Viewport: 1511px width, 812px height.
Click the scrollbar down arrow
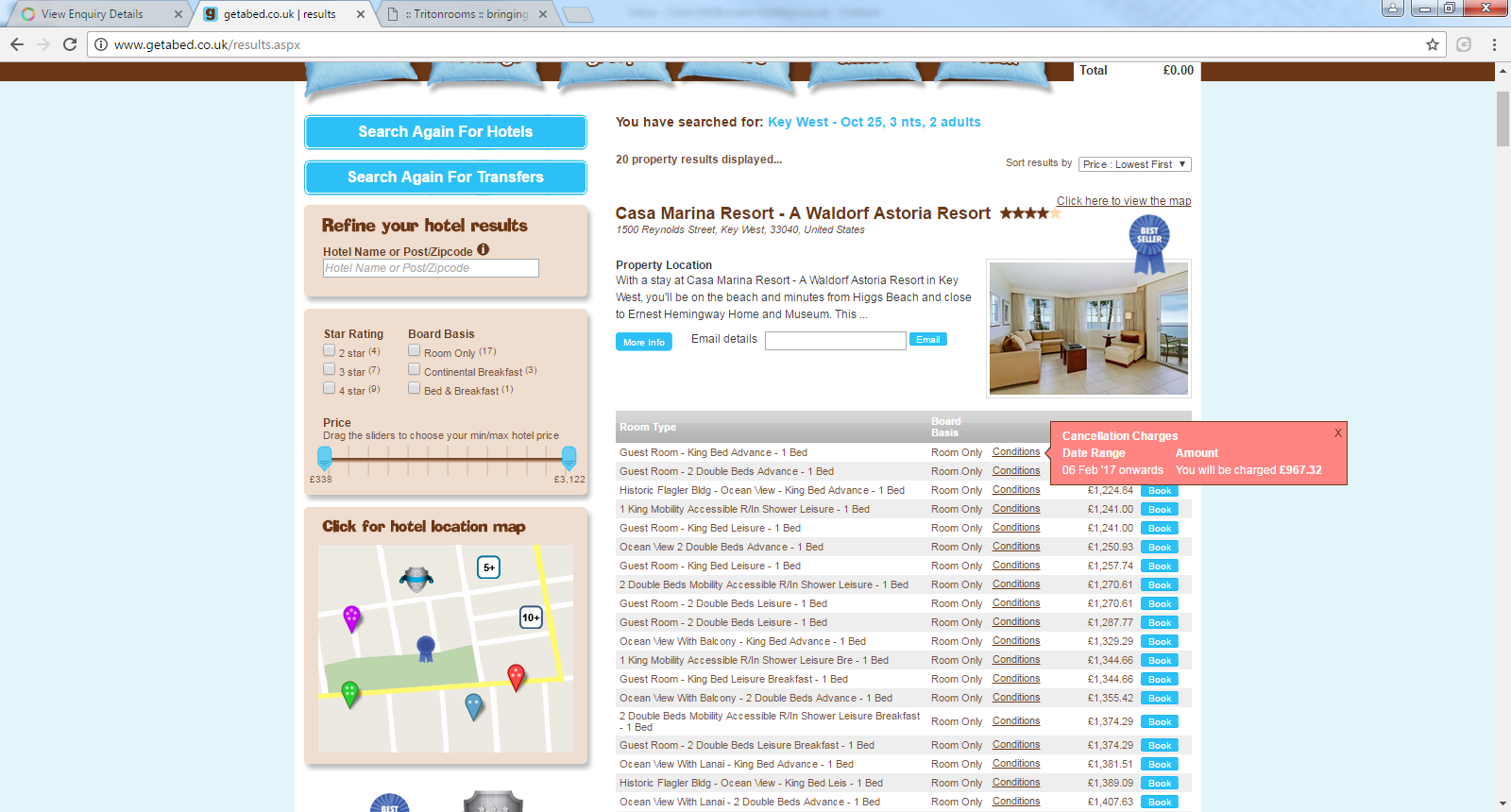click(x=1503, y=804)
